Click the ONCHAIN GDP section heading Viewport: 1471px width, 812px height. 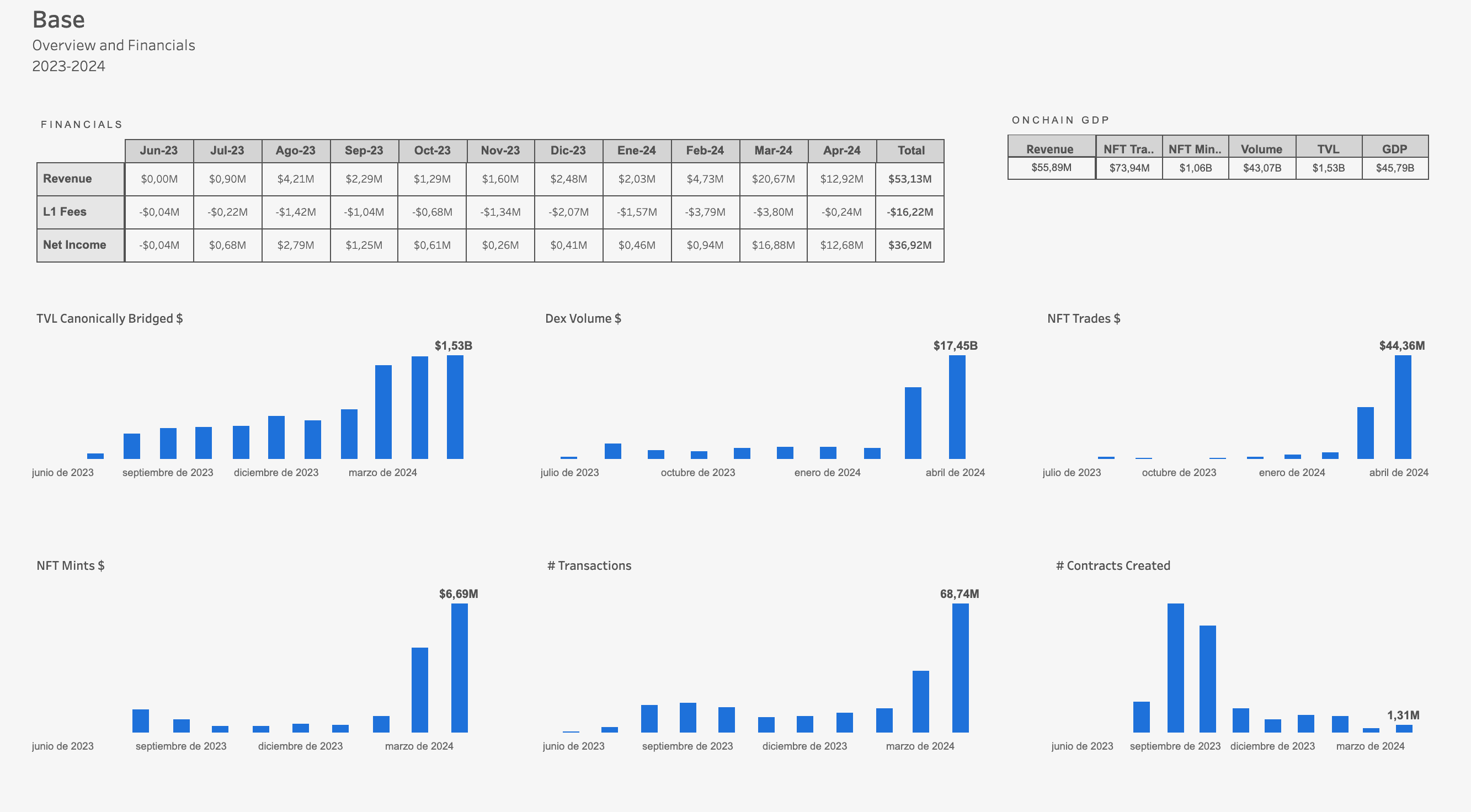click(1060, 120)
